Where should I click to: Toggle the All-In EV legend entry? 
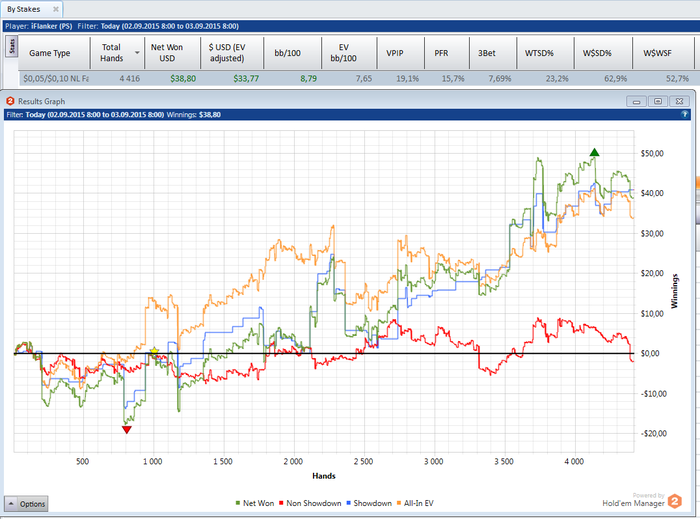[x=415, y=503]
